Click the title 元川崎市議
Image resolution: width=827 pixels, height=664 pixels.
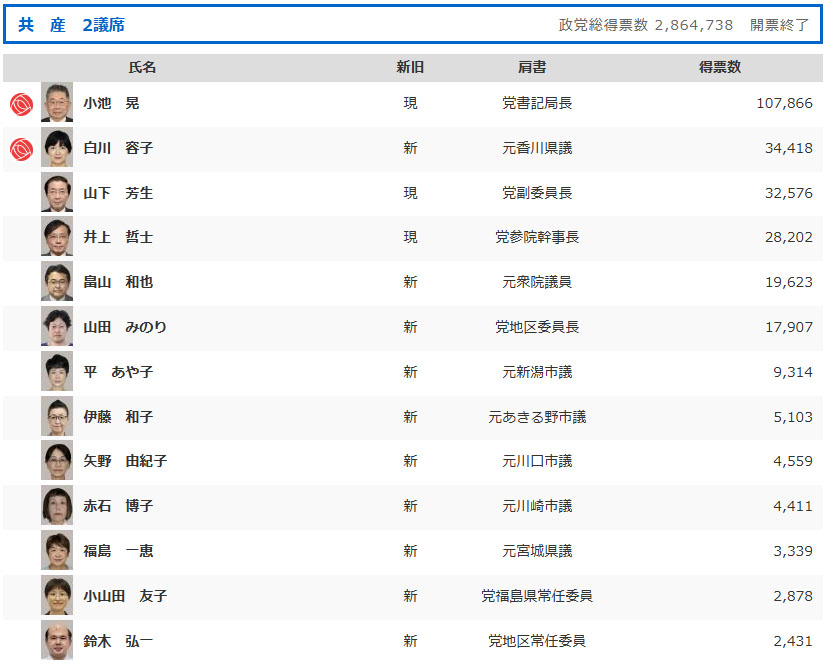coord(537,505)
